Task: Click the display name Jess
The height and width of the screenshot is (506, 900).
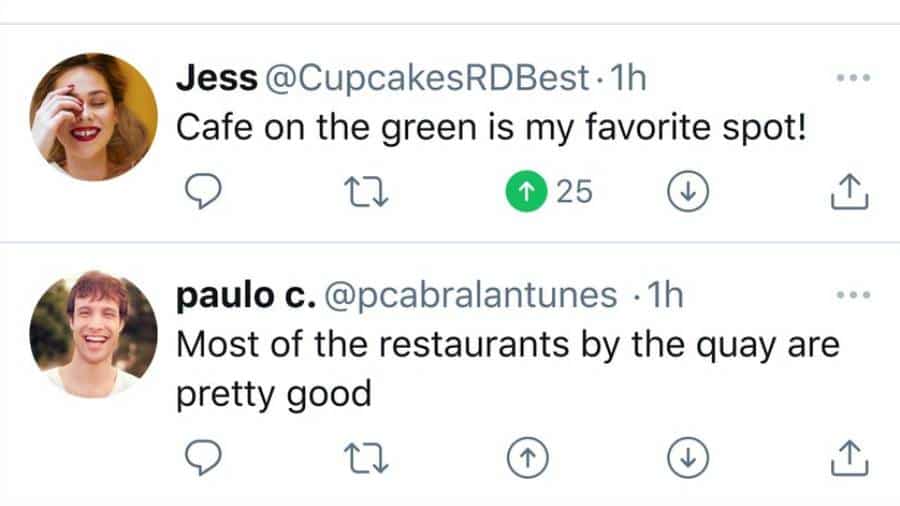Action: [215, 80]
